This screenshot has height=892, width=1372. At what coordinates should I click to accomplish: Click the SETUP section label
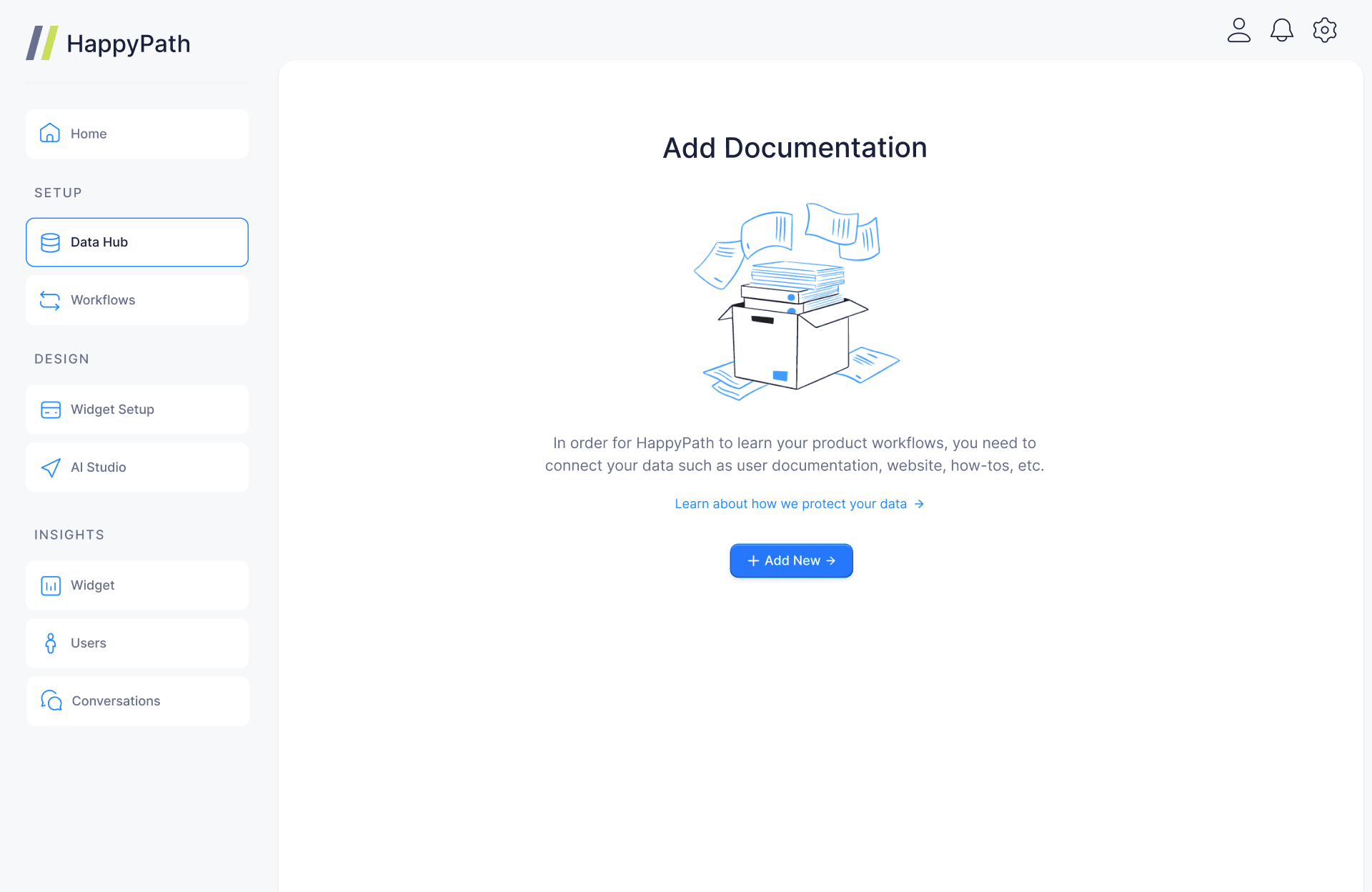[x=58, y=193]
